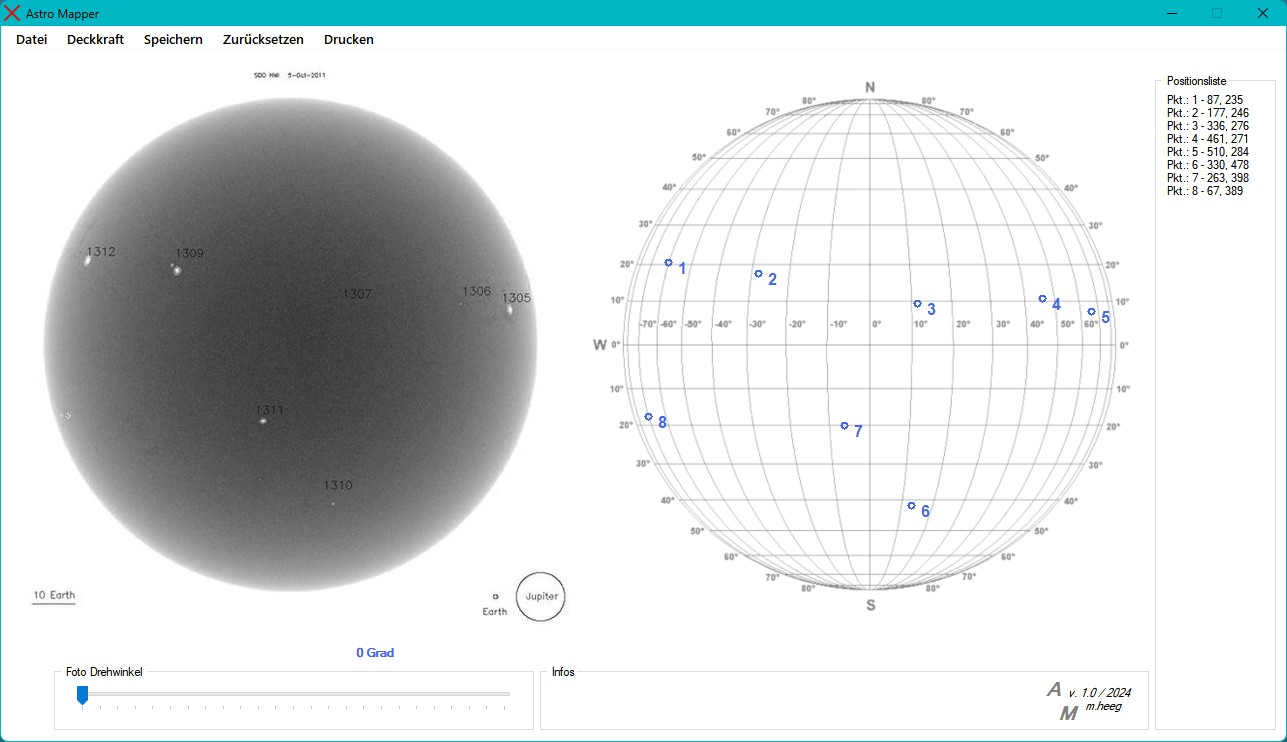The width and height of the screenshot is (1287, 742).
Task: Click the Speichern menu item
Action: click(173, 40)
